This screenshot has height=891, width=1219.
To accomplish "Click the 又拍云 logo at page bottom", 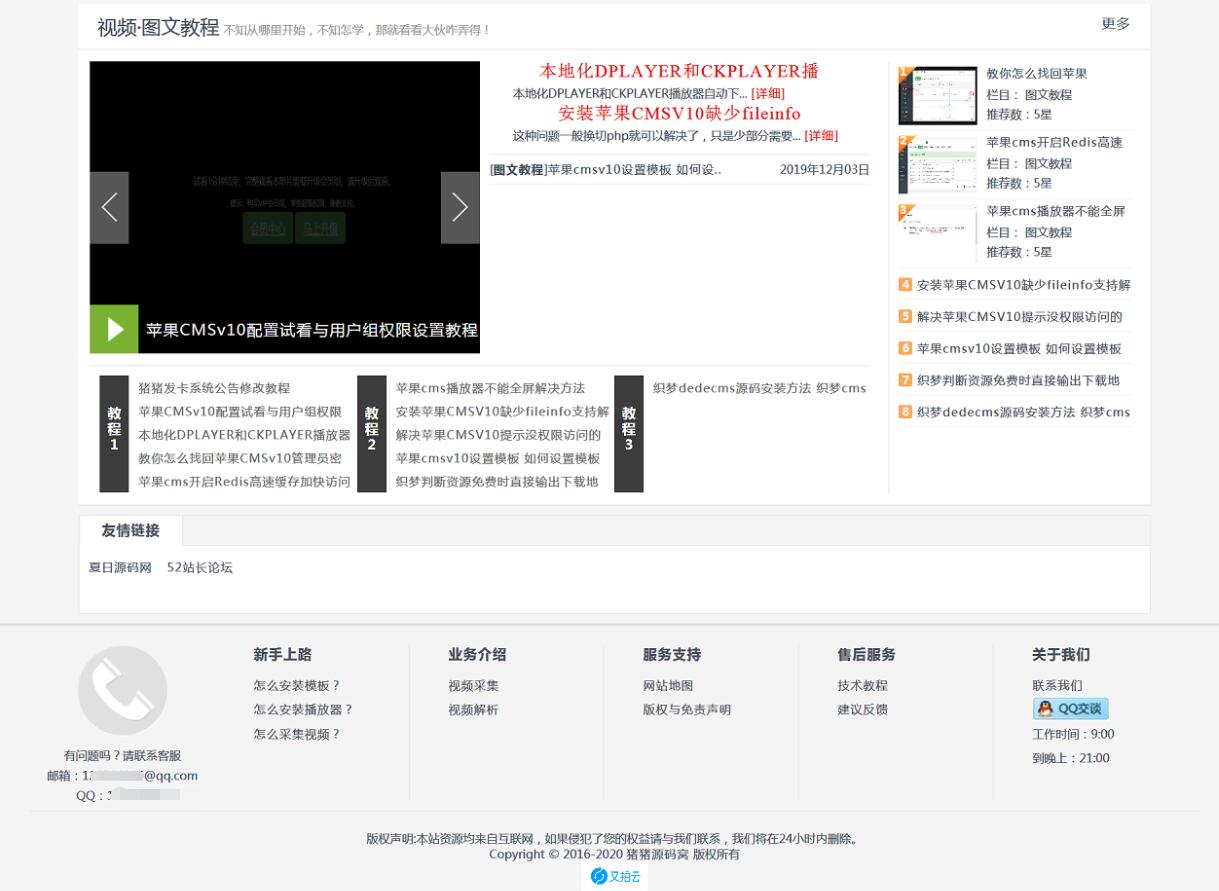I will 614,876.
